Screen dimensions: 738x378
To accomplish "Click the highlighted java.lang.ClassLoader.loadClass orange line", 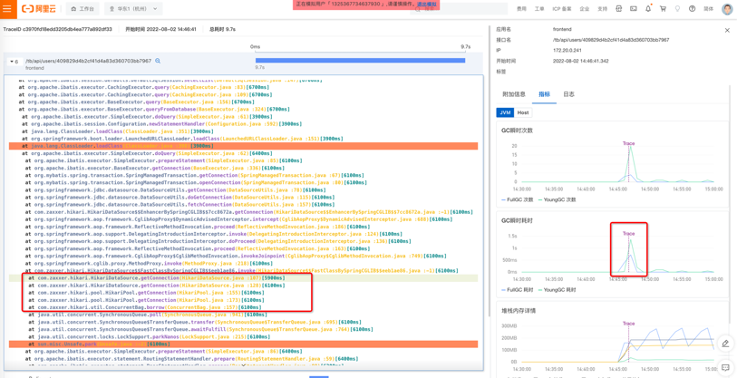I will point(243,146).
